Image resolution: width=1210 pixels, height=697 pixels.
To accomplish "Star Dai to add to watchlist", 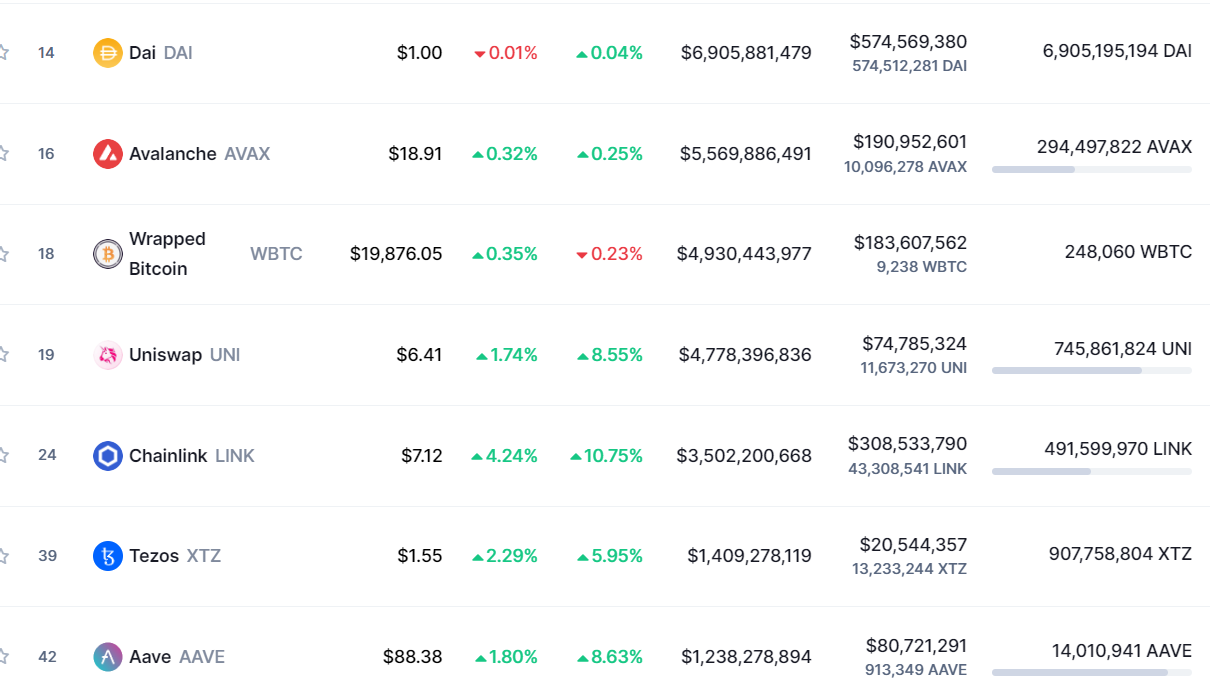I will tap(3, 52).
